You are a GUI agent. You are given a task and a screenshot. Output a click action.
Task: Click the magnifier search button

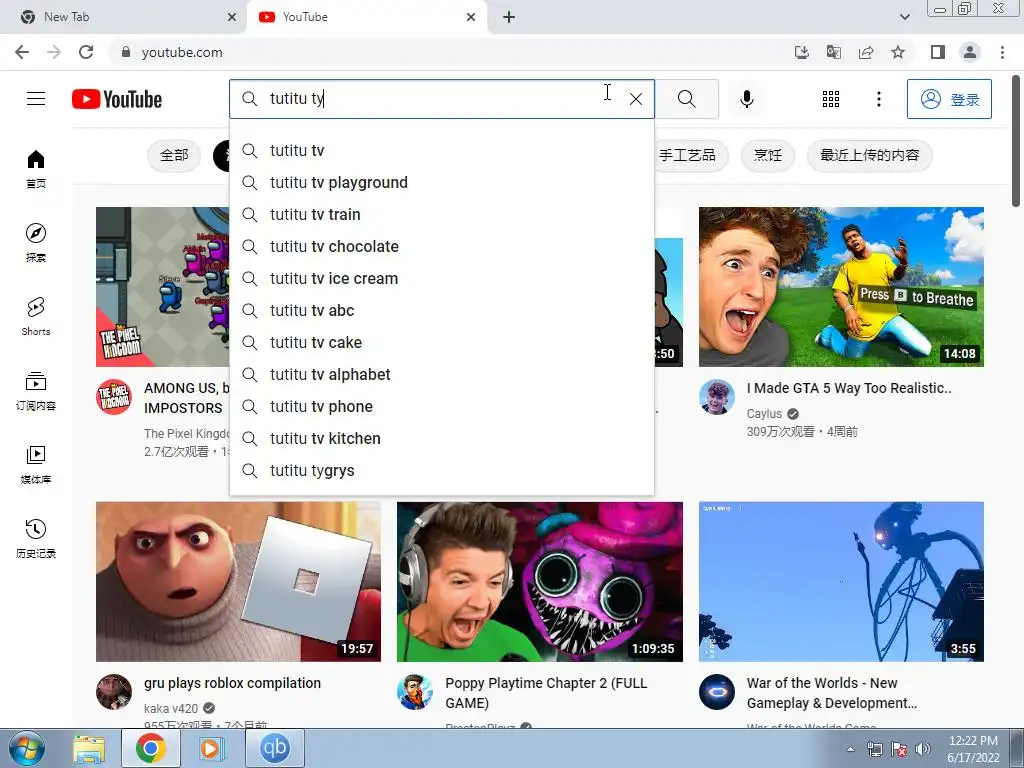click(x=686, y=99)
